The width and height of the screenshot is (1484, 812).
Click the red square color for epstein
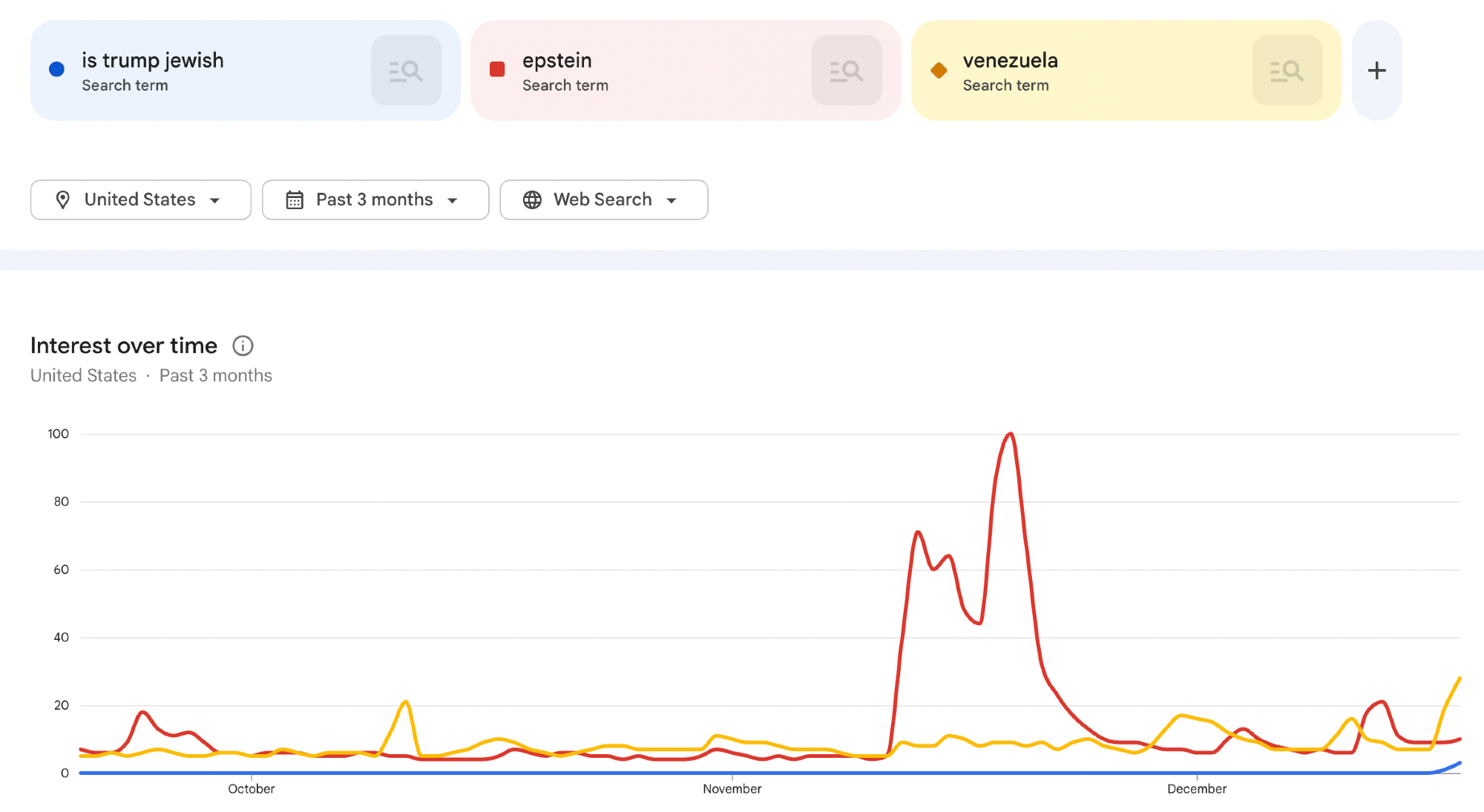click(x=497, y=70)
